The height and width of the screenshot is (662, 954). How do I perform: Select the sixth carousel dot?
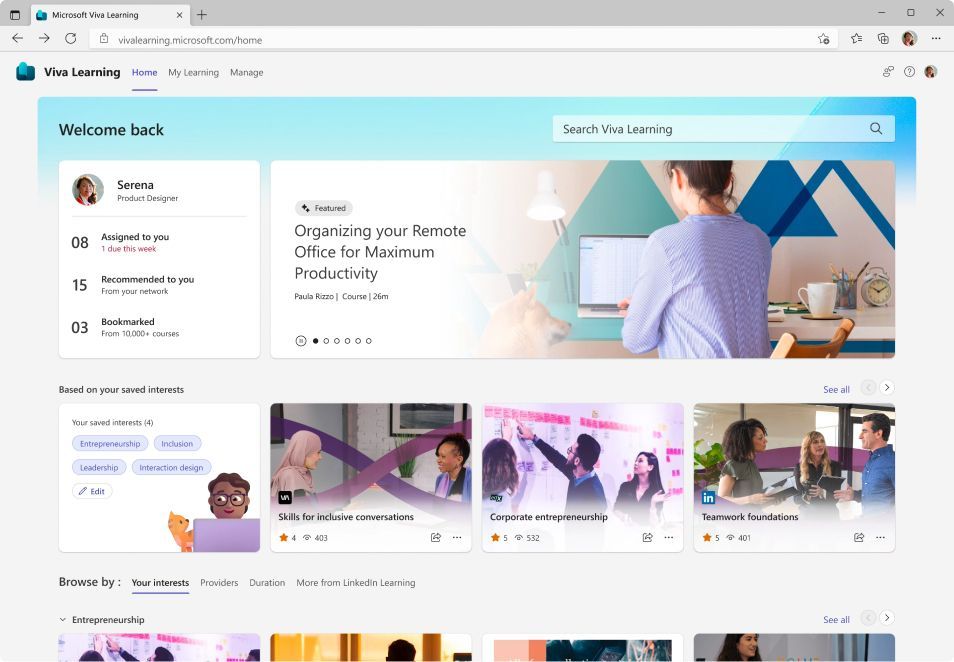[369, 341]
